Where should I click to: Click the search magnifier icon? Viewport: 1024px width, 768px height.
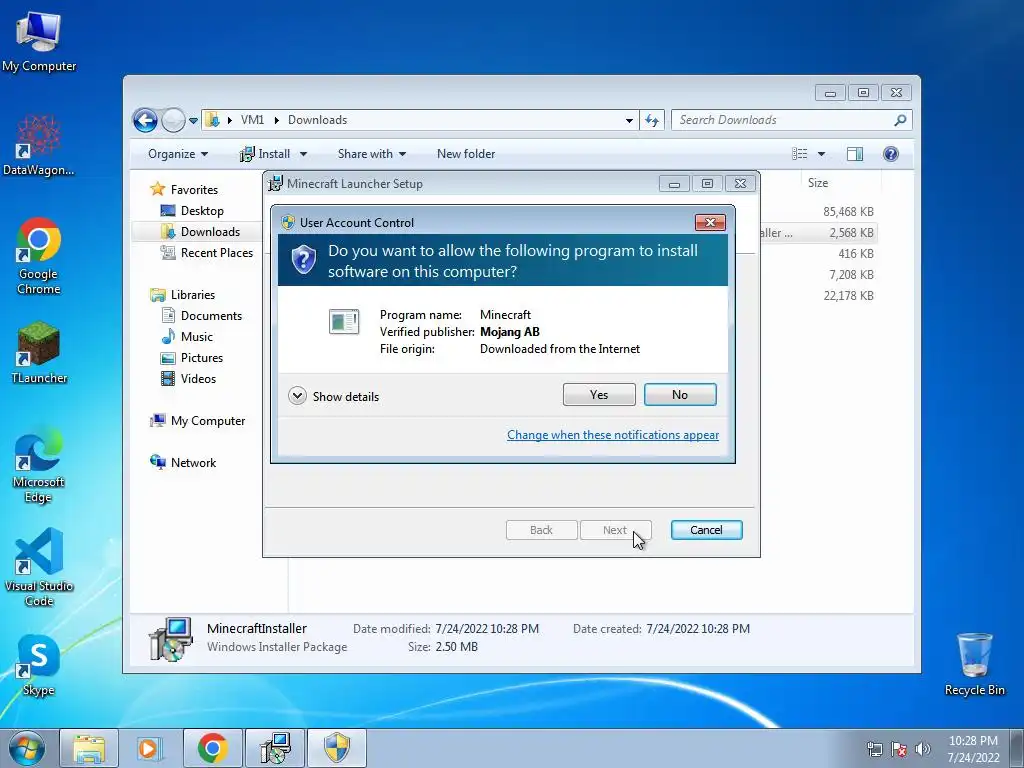900,120
